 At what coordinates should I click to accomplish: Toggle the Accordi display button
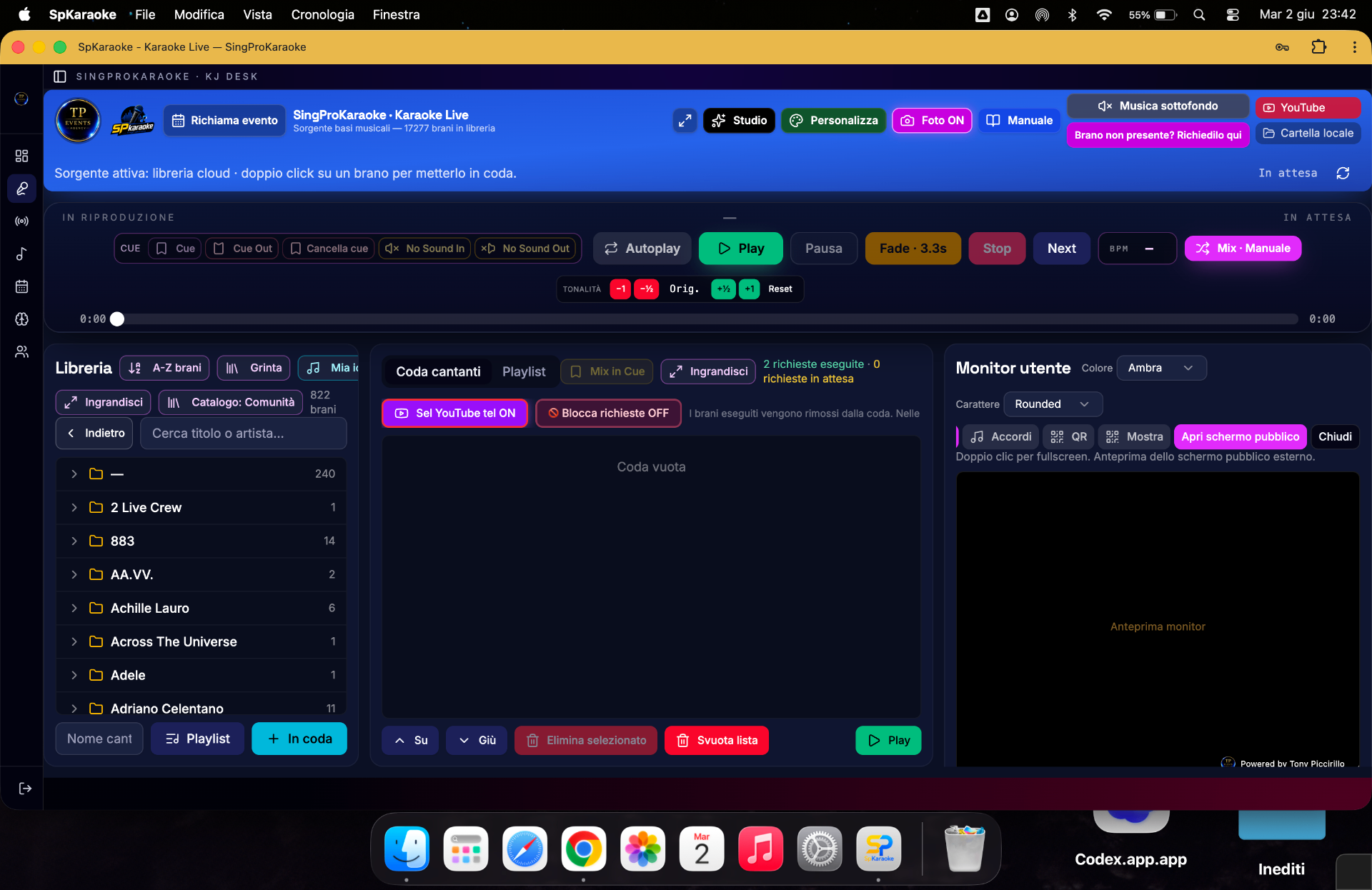[1000, 437]
